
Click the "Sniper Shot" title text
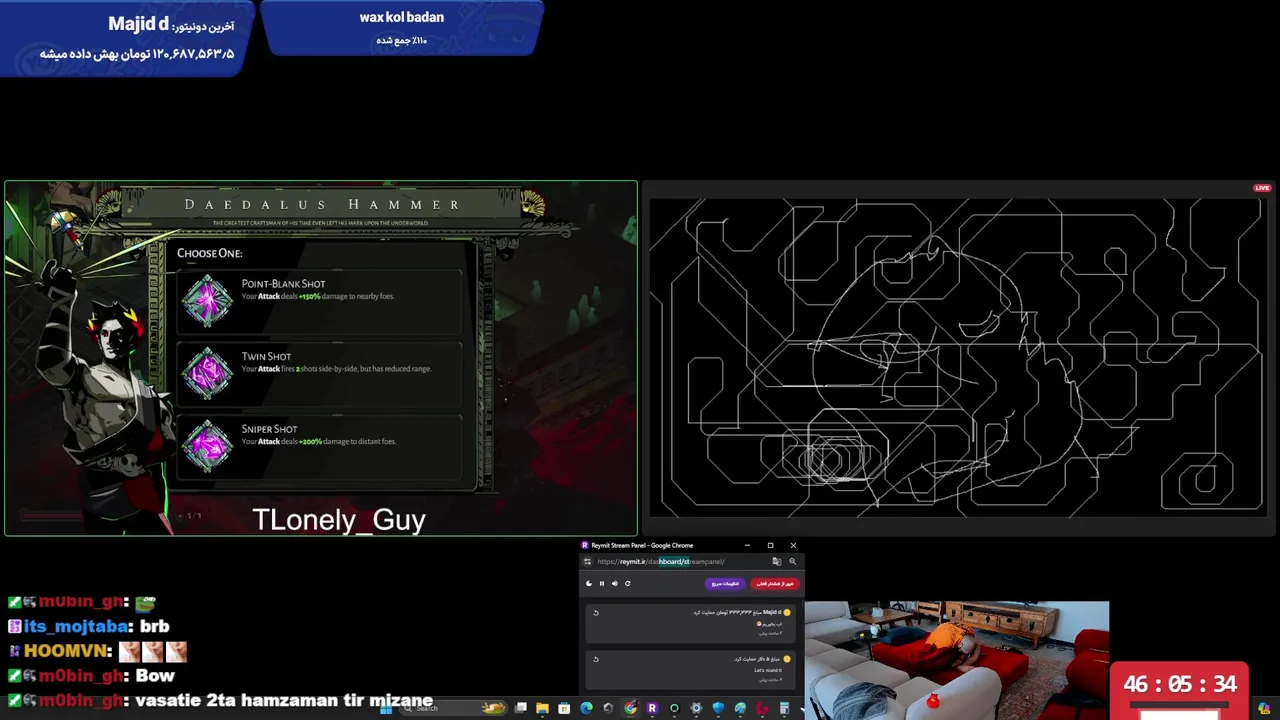[x=269, y=429]
